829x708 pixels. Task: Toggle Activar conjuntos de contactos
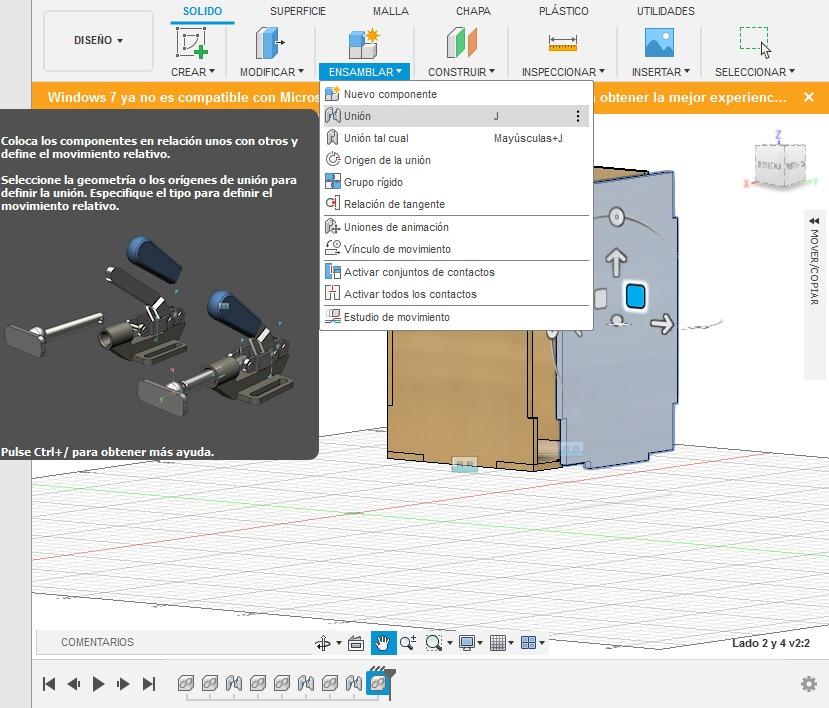pos(418,272)
